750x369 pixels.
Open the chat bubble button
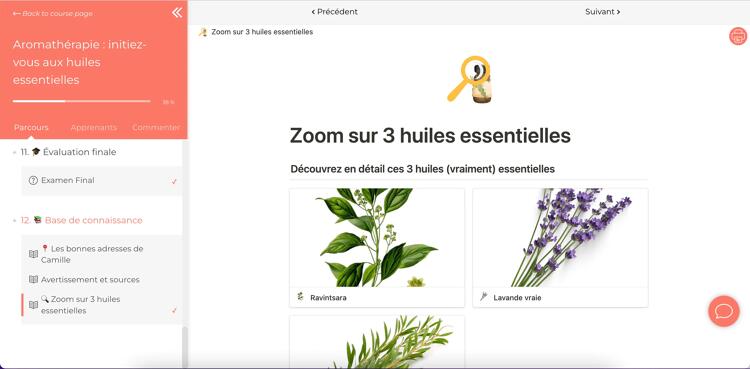(724, 311)
